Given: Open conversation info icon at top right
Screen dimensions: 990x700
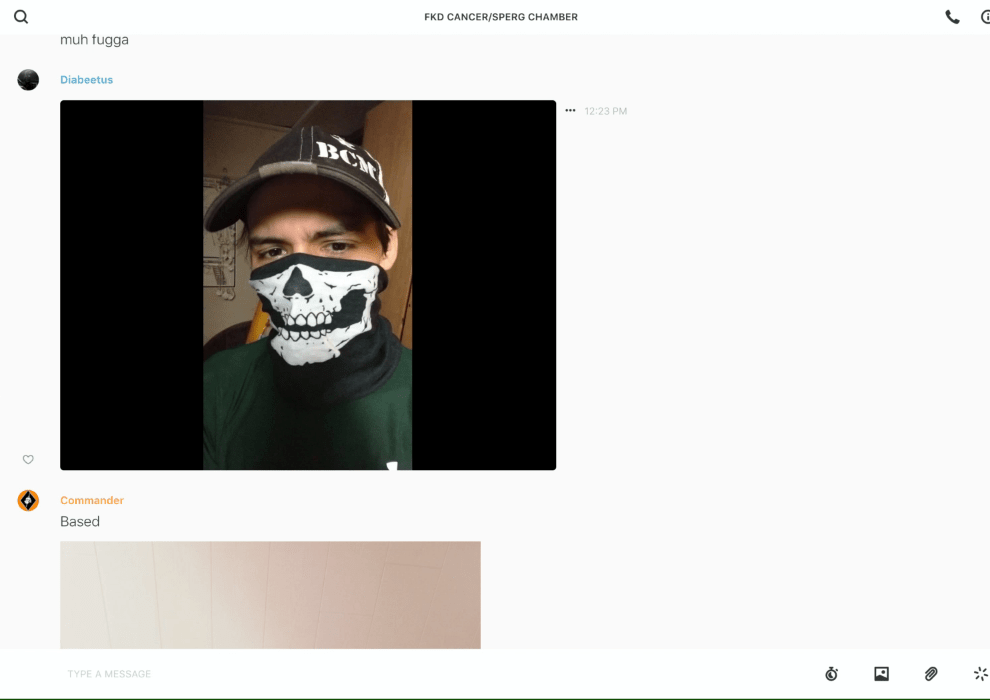Looking at the screenshot, I should click(985, 17).
